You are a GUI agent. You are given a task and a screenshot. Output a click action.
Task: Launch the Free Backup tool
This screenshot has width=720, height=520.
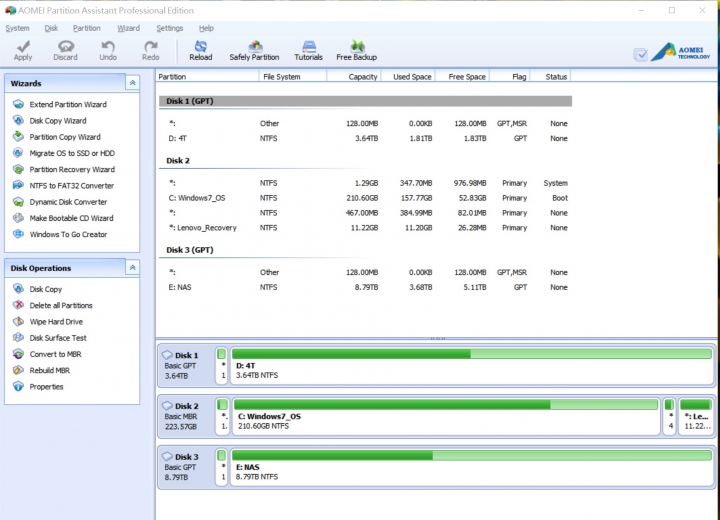(x=356, y=50)
